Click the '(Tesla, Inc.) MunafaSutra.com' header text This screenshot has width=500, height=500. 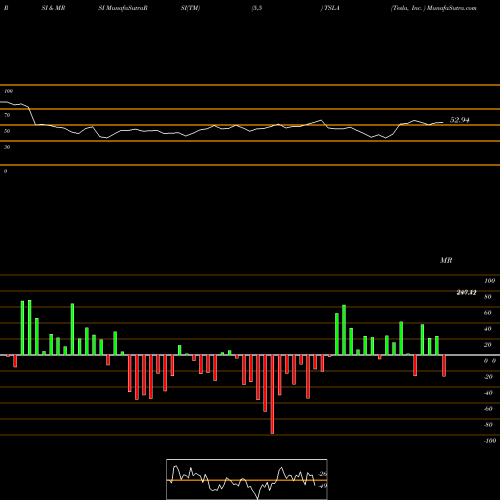point(434,8)
